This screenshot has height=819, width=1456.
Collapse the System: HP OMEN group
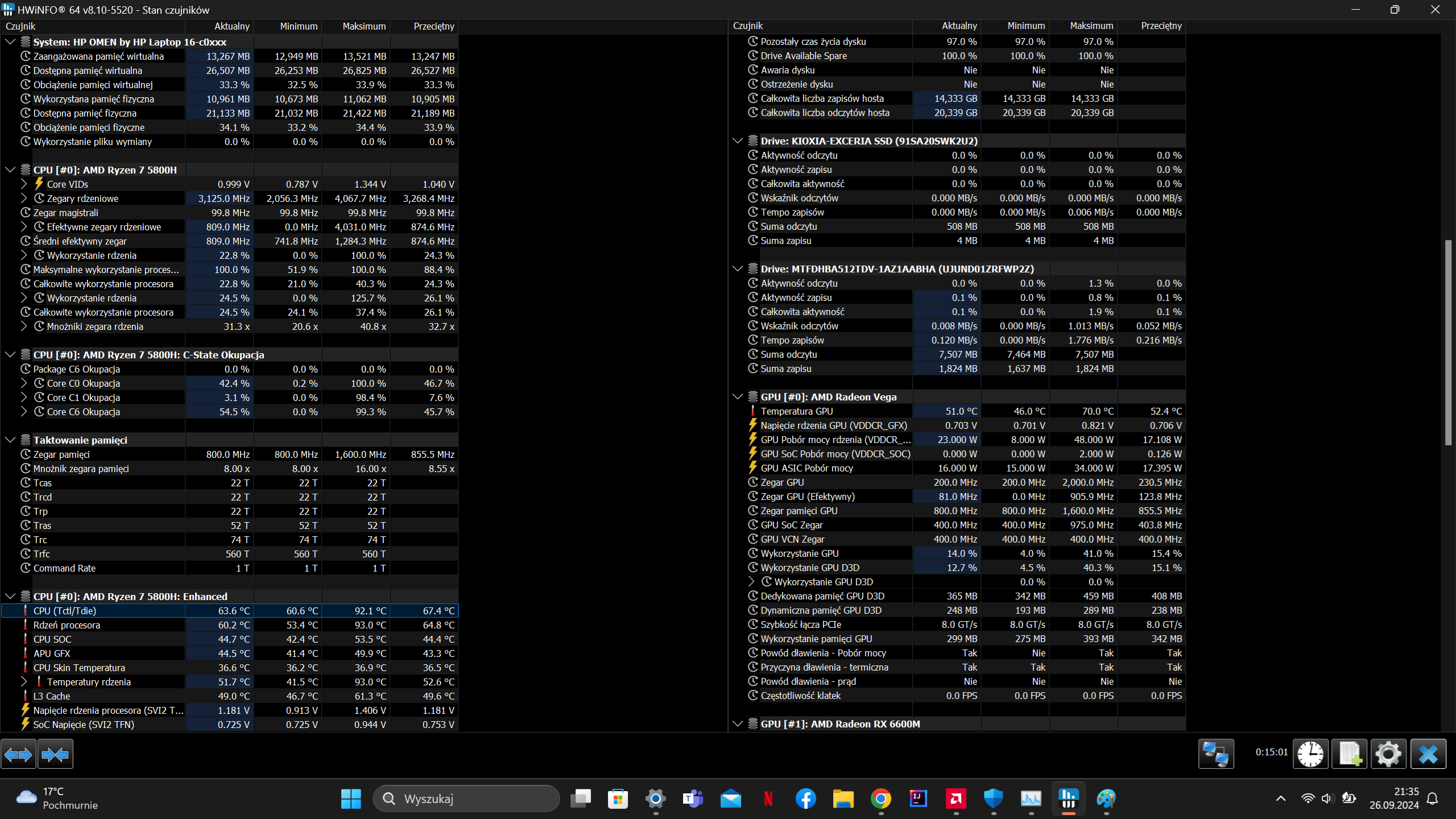pyautogui.click(x=10, y=42)
